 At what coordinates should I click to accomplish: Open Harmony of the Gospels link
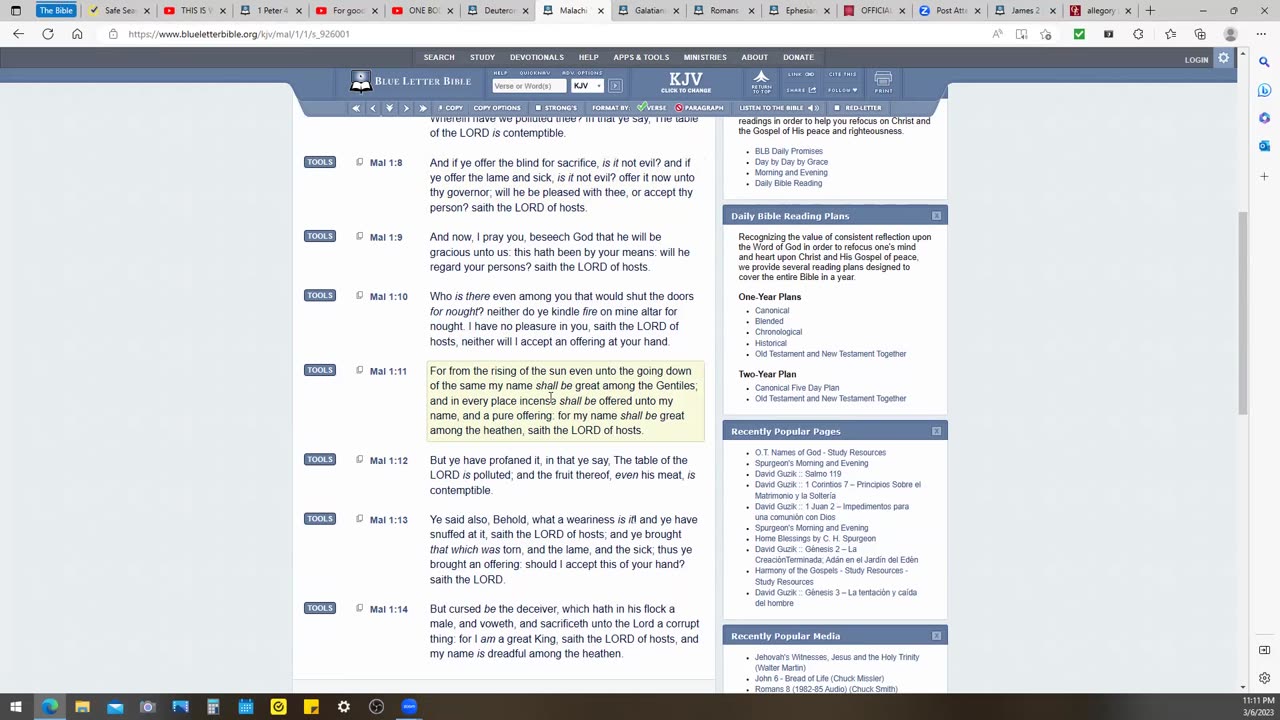pos(831,576)
